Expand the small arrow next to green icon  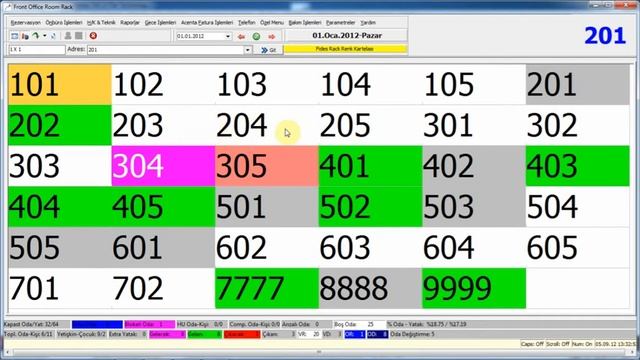pyautogui.click(x=44, y=36)
